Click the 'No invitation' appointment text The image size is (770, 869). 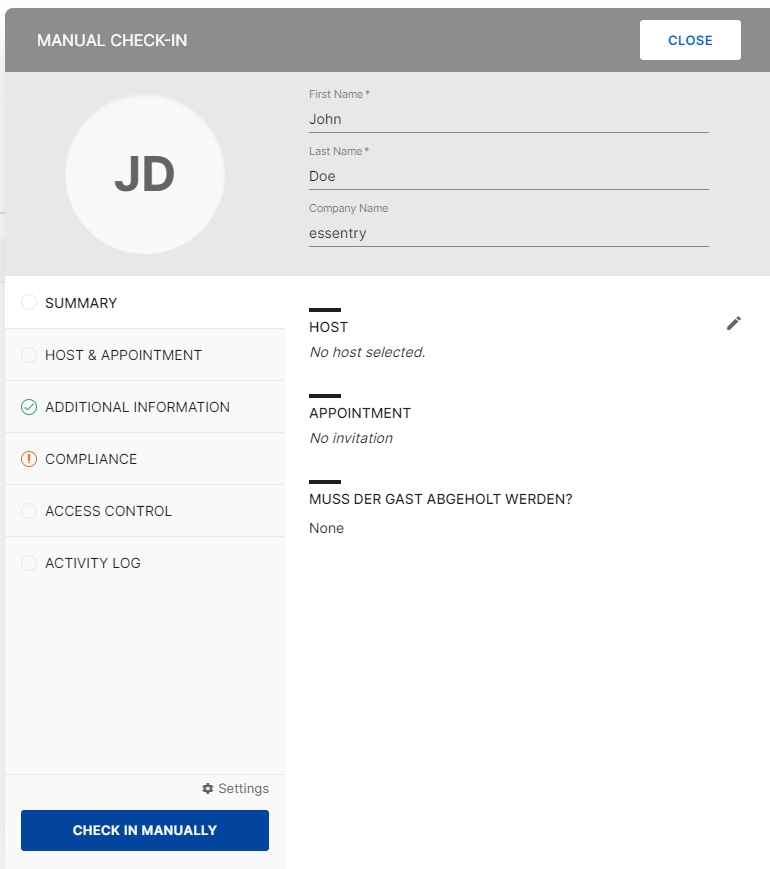click(351, 438)
